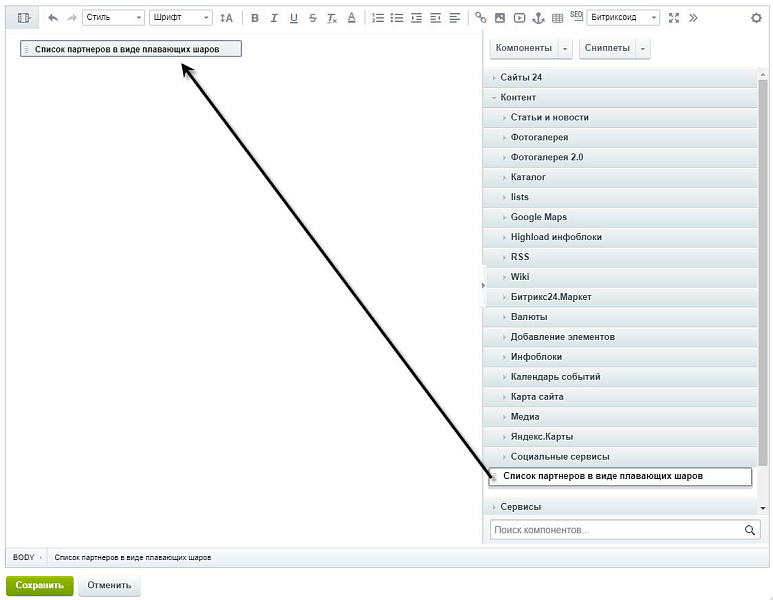Click the insert video icon

pos(519,18)
